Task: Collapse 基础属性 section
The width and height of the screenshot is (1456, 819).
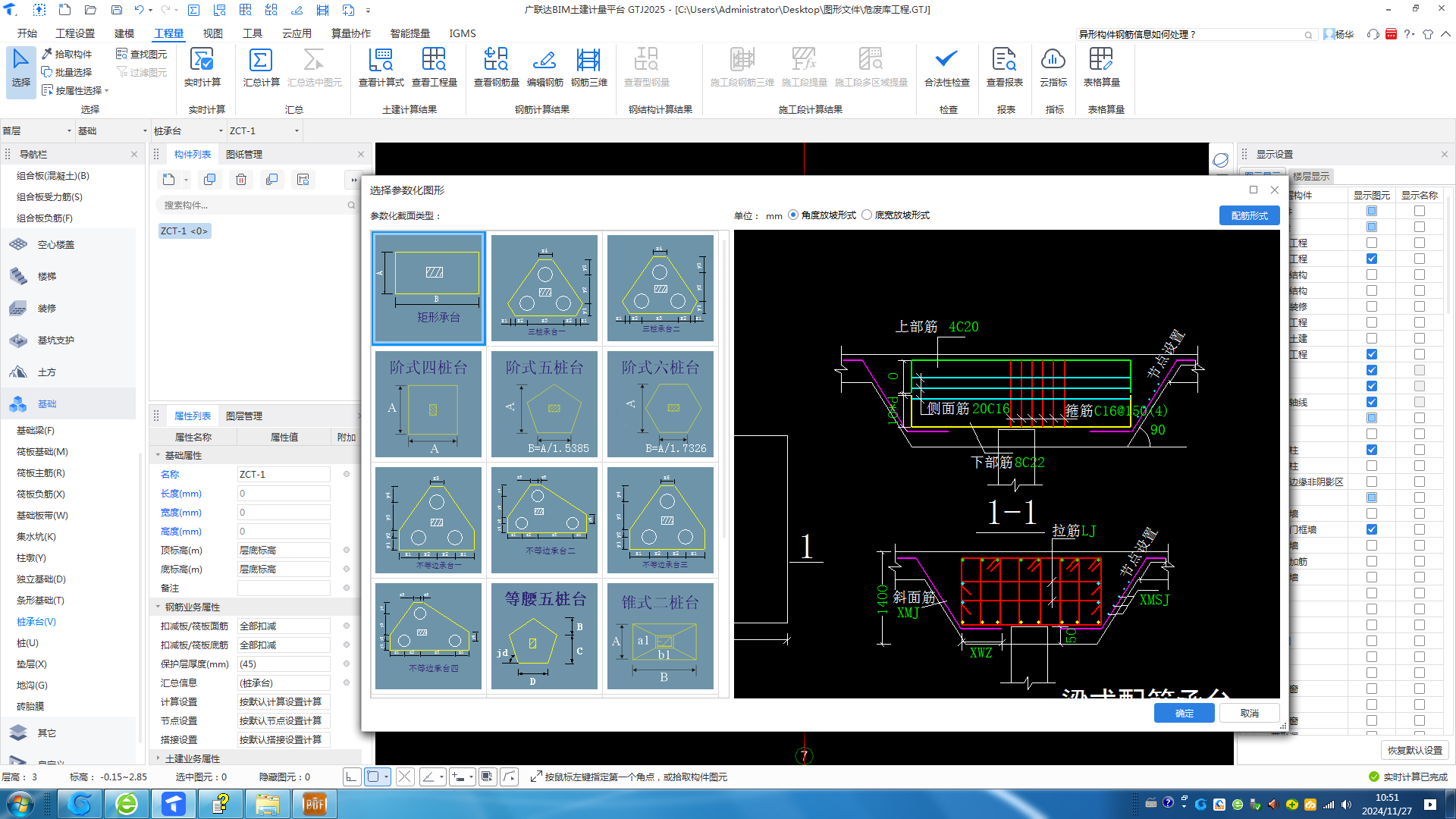Action: point(158,456)
